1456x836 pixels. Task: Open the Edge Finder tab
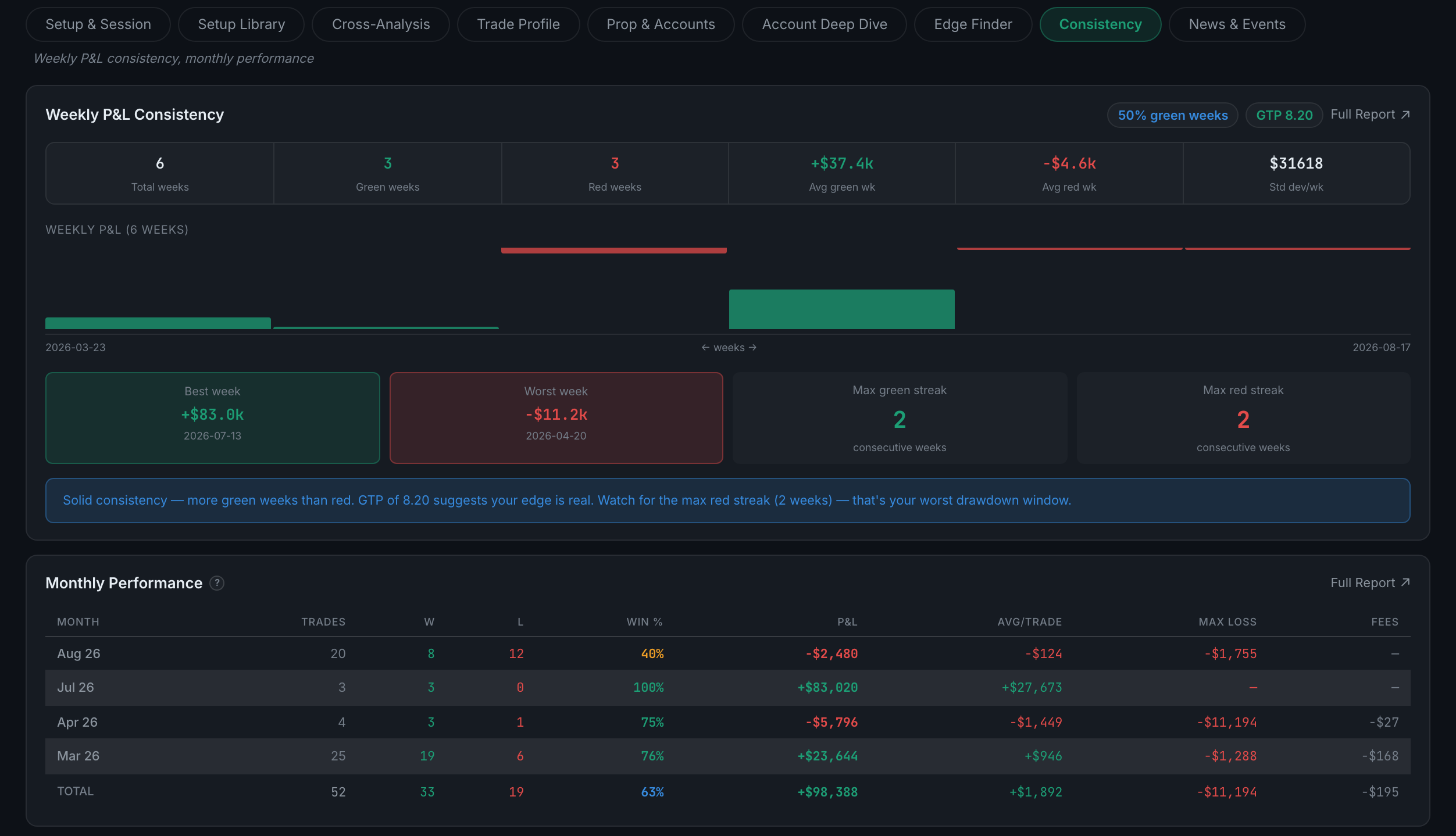(973, 24)
